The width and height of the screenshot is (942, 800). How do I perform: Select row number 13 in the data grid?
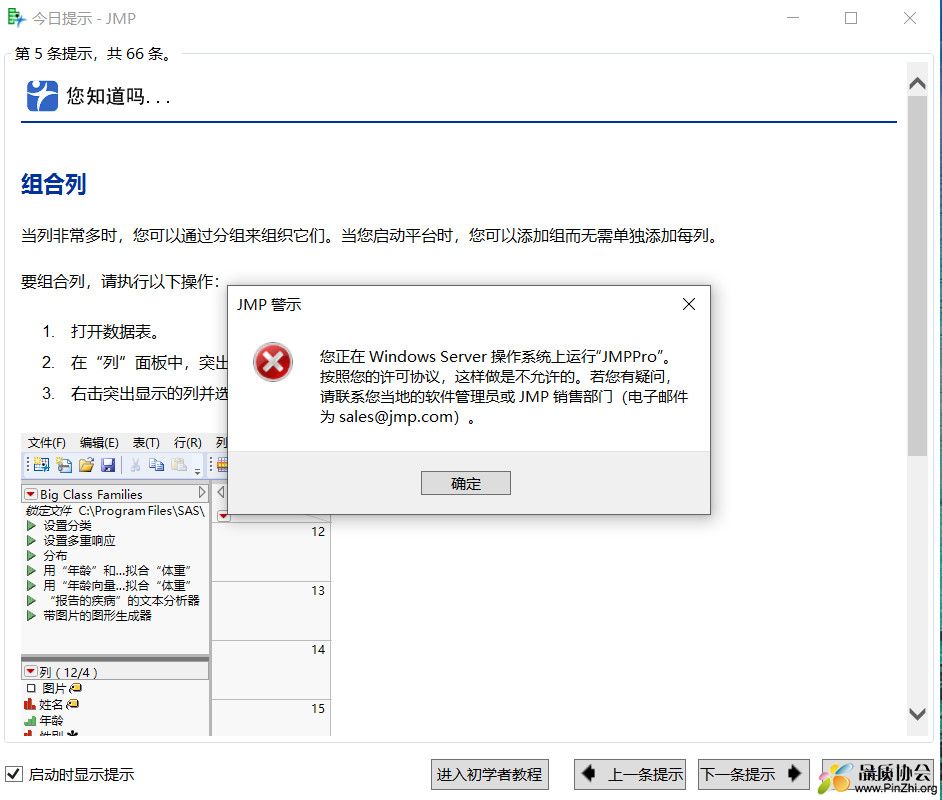click(x=318, y=590)
